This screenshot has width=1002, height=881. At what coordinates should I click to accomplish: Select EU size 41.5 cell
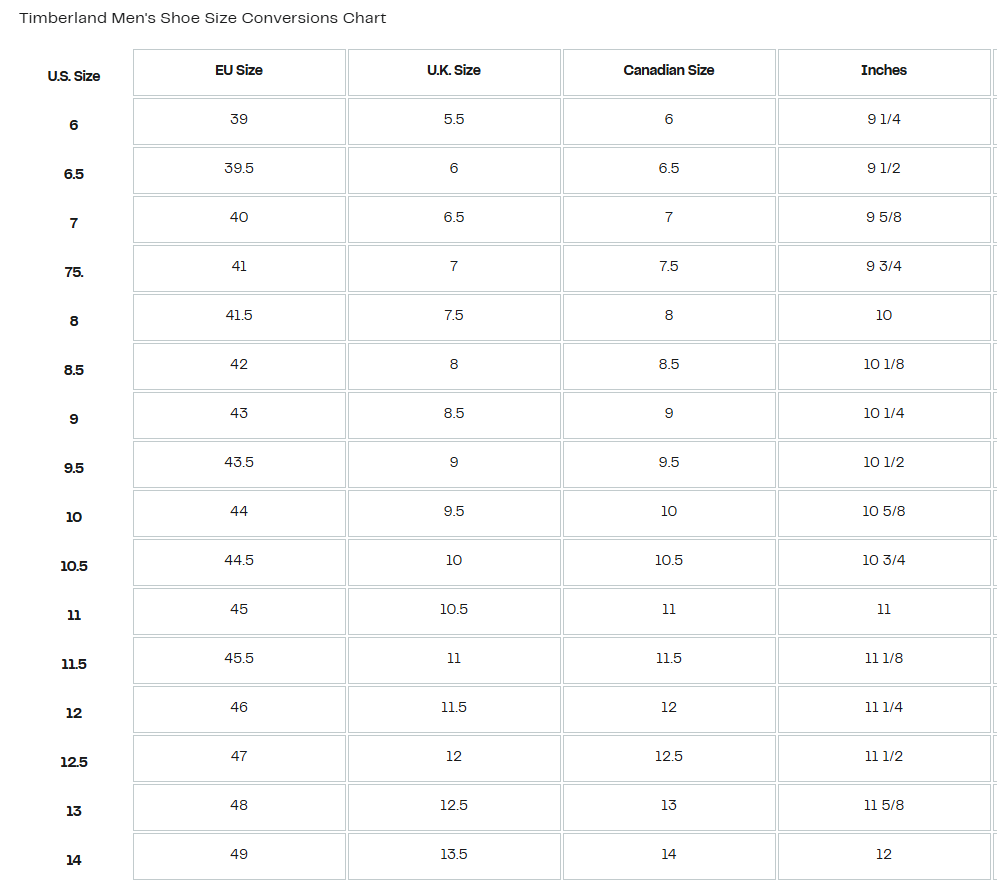pyautogui.click(x=239, y=316)
